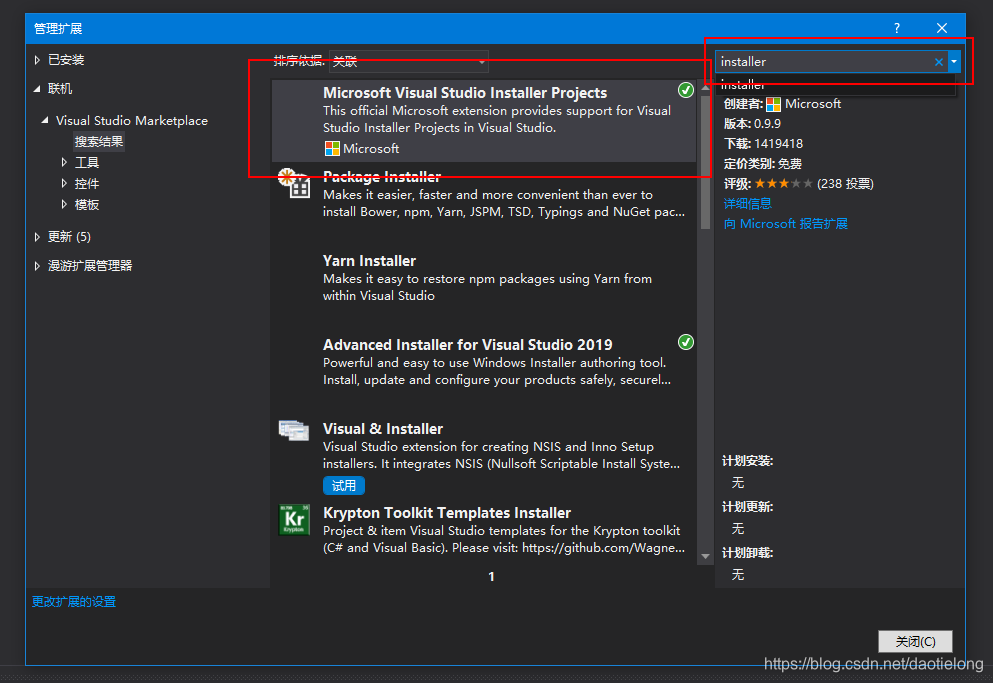Click 向 Microsoft 报告扩展 link

pyautogui.click(x=785, y=224)
